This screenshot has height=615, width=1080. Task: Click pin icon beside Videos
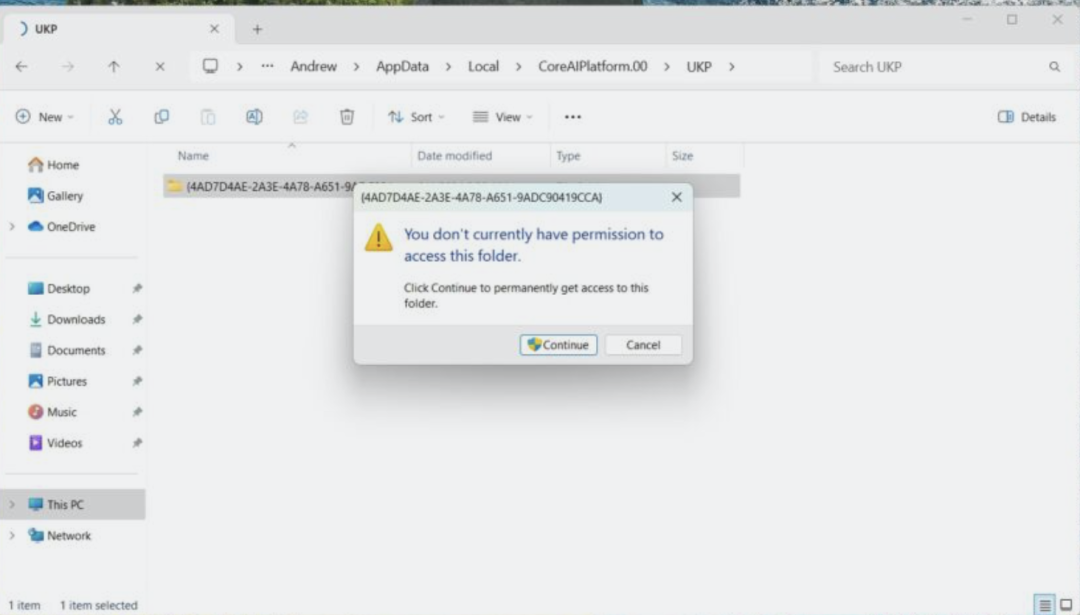137,443
